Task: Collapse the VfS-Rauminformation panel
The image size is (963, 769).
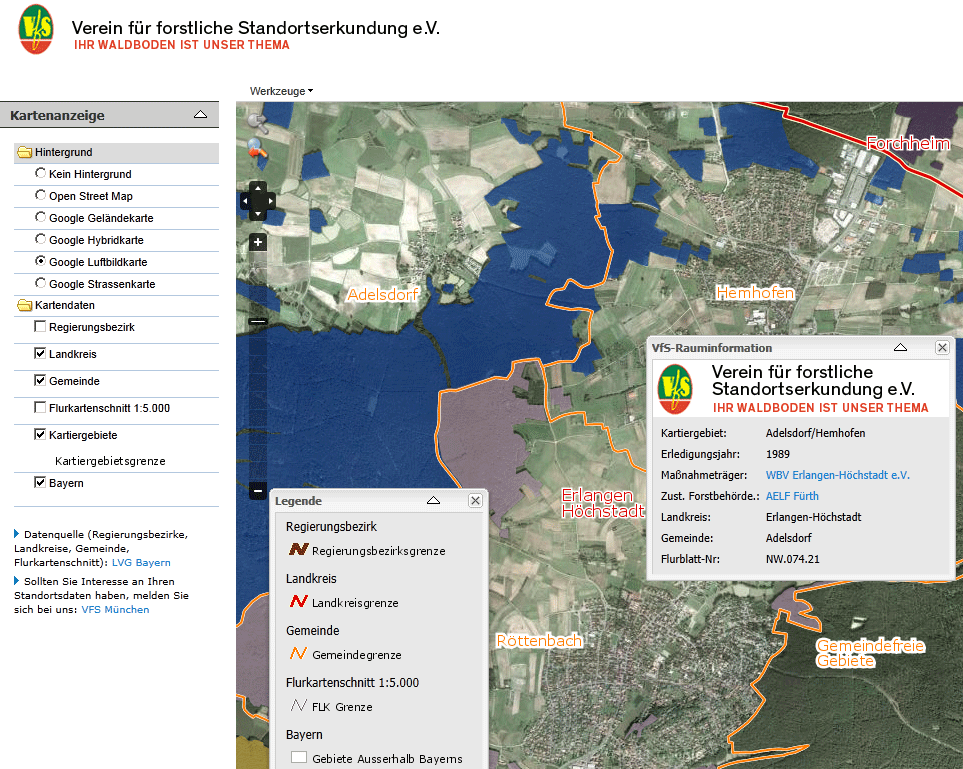Action: (x=900, y=347)
